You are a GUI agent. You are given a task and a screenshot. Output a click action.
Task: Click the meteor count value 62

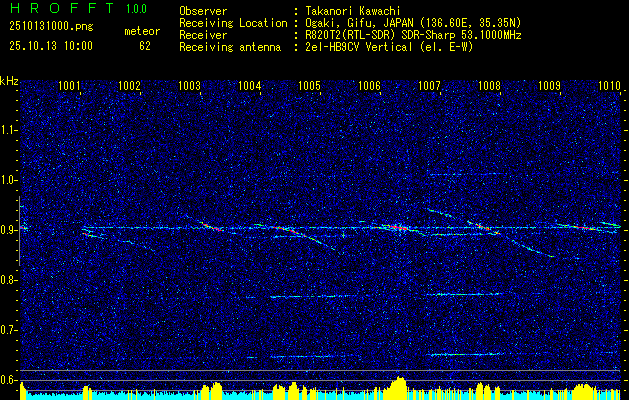pyautogui.click(x=145, y=46)
